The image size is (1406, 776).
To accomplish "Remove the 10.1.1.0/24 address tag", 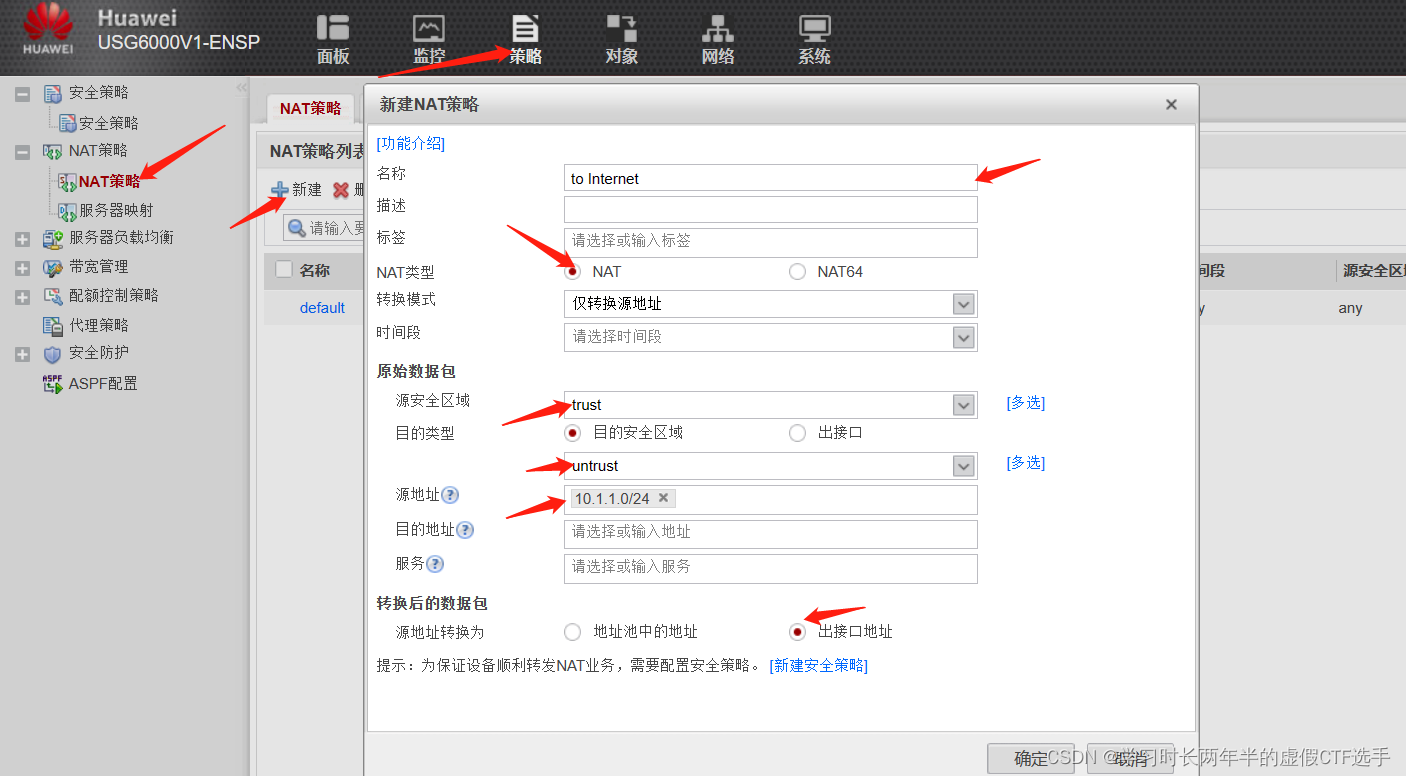I will pyautogui.click(x=663, y=498).
